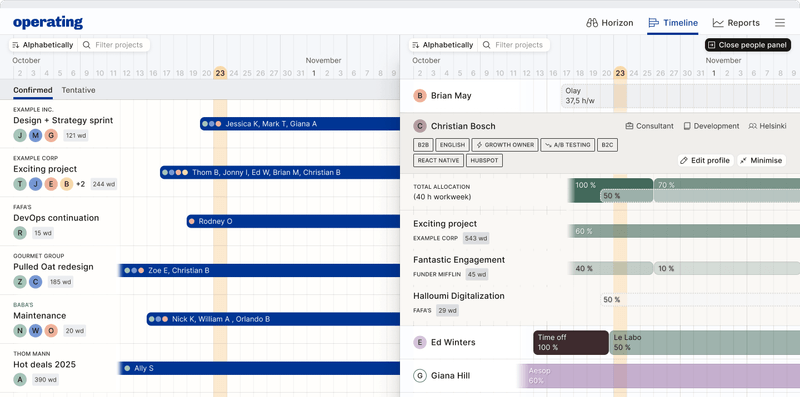Viewport: 800px width, 397px height.
Task: Select the Thom B, Jonny I timeline bar
Action: pyautogui.click(x=280, y=172)
